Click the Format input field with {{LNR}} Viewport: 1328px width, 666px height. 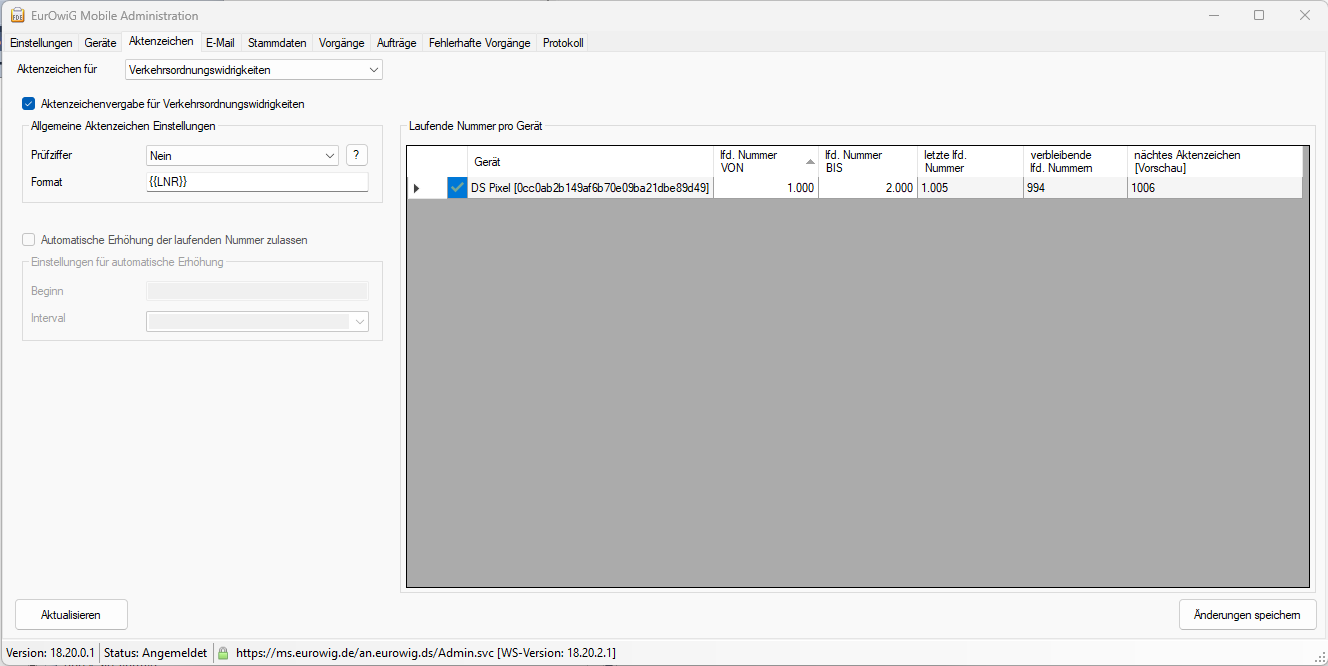(257, 182)
